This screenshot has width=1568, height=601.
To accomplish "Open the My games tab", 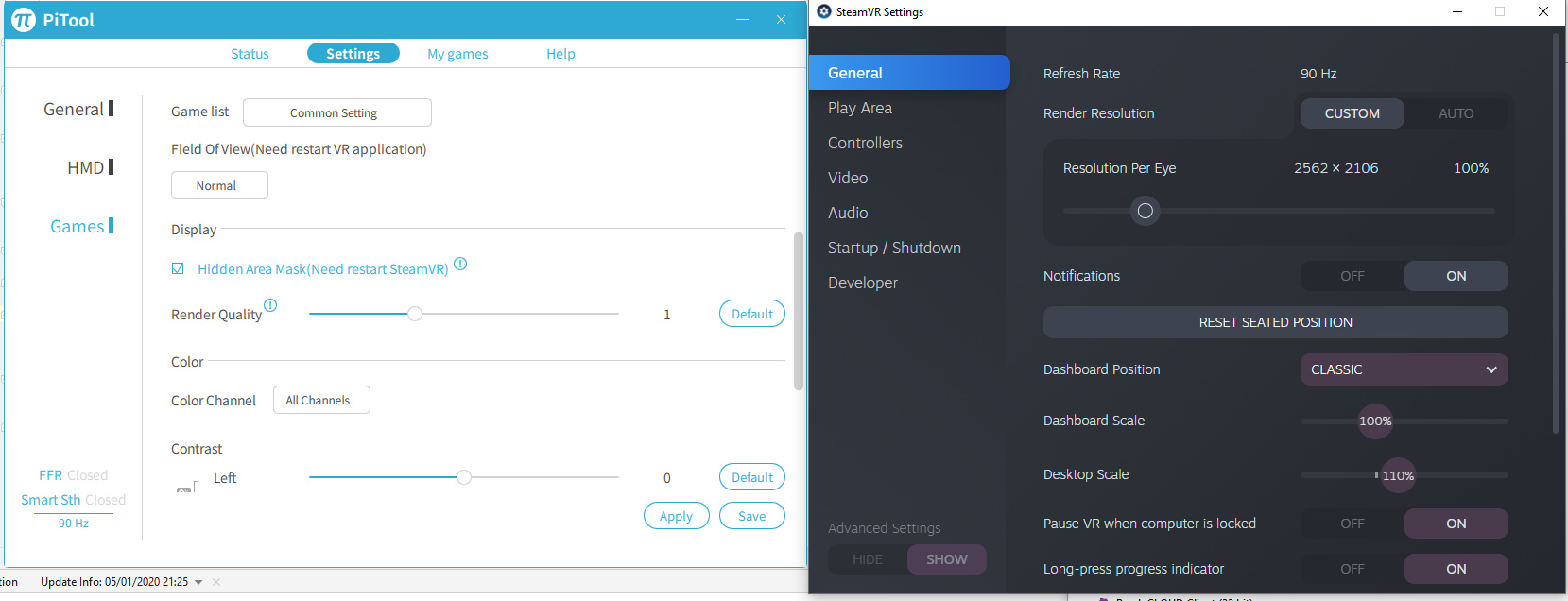I will [x=457, y=54].
